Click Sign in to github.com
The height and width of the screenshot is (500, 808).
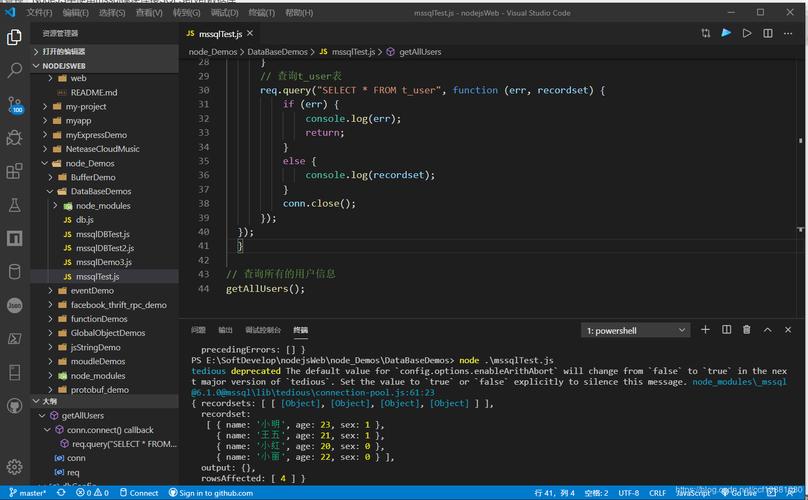[x=211, y=493]
